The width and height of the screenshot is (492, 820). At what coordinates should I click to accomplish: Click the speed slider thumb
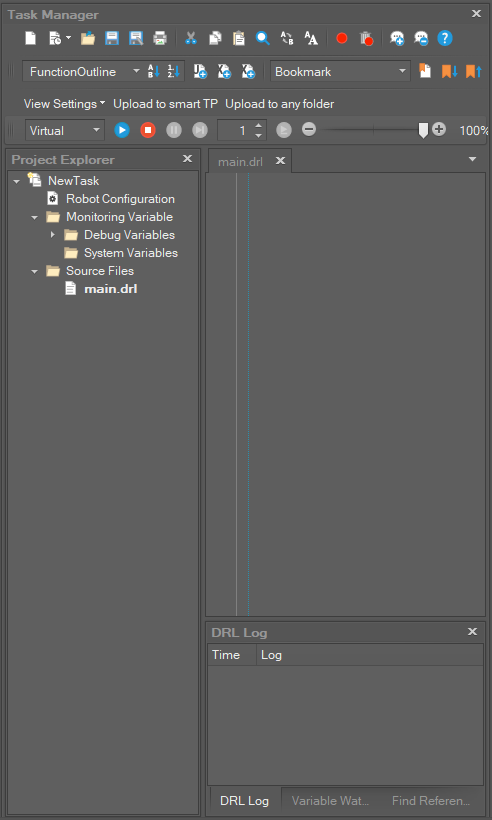tap(423, 131)
